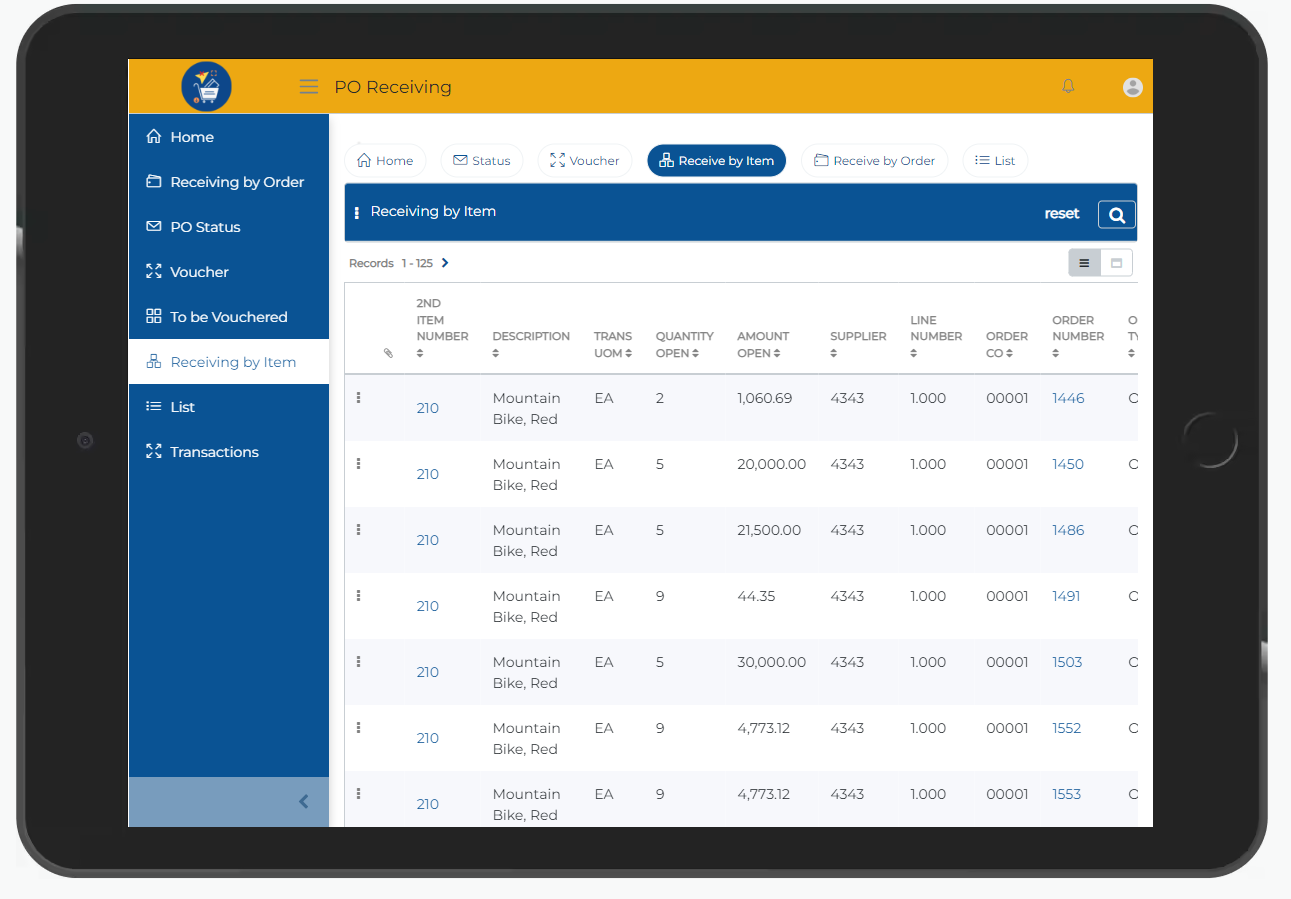The height and width of the screenshot is (899, 1291).
Task: Sort by Amount Open column
Action: point(763,344)
